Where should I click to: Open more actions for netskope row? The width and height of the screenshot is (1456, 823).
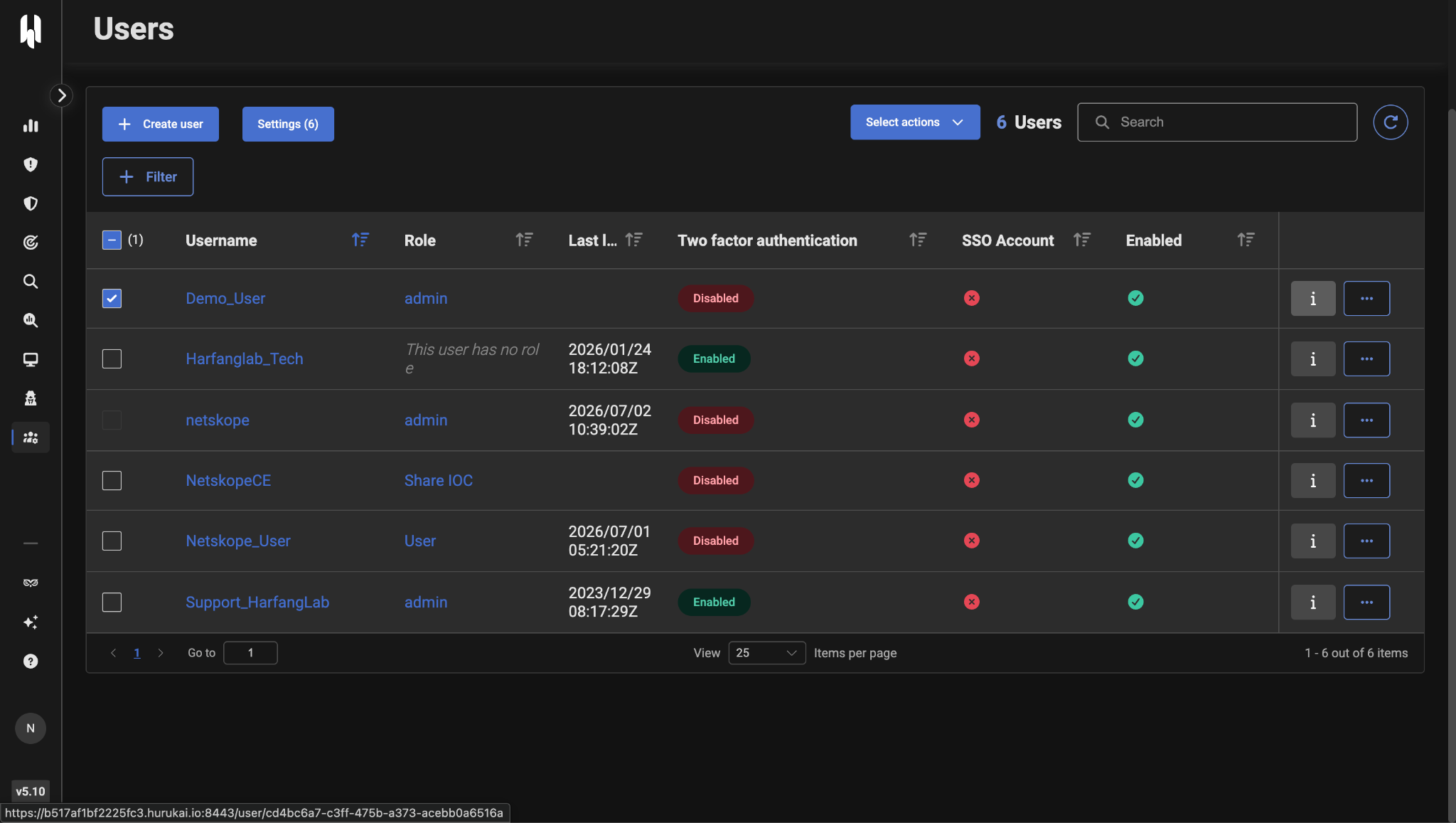click(1366, 420)
